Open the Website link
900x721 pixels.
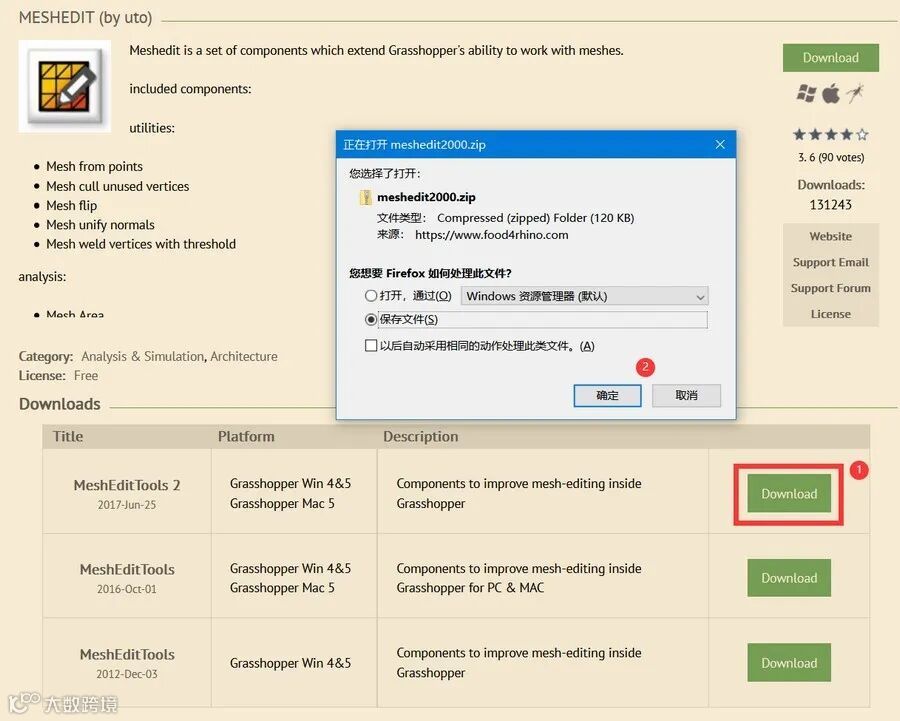tap(831, 237)
